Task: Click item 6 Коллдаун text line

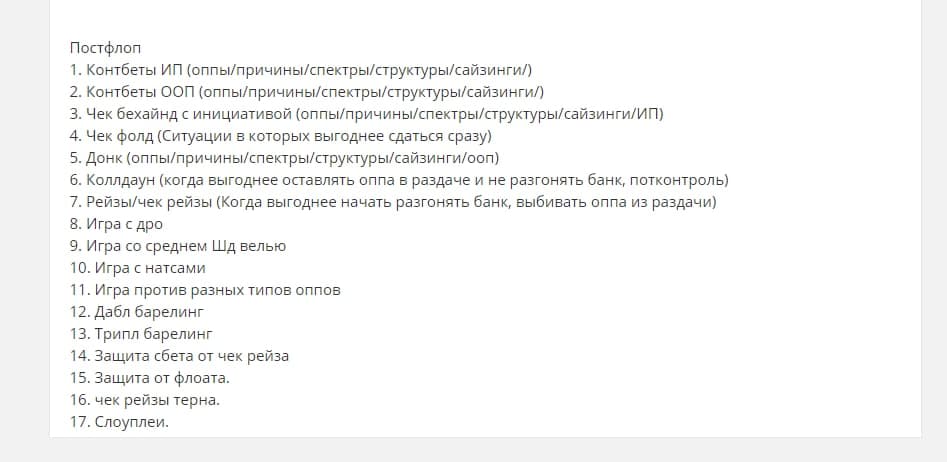Action: [x=398, y=180]
